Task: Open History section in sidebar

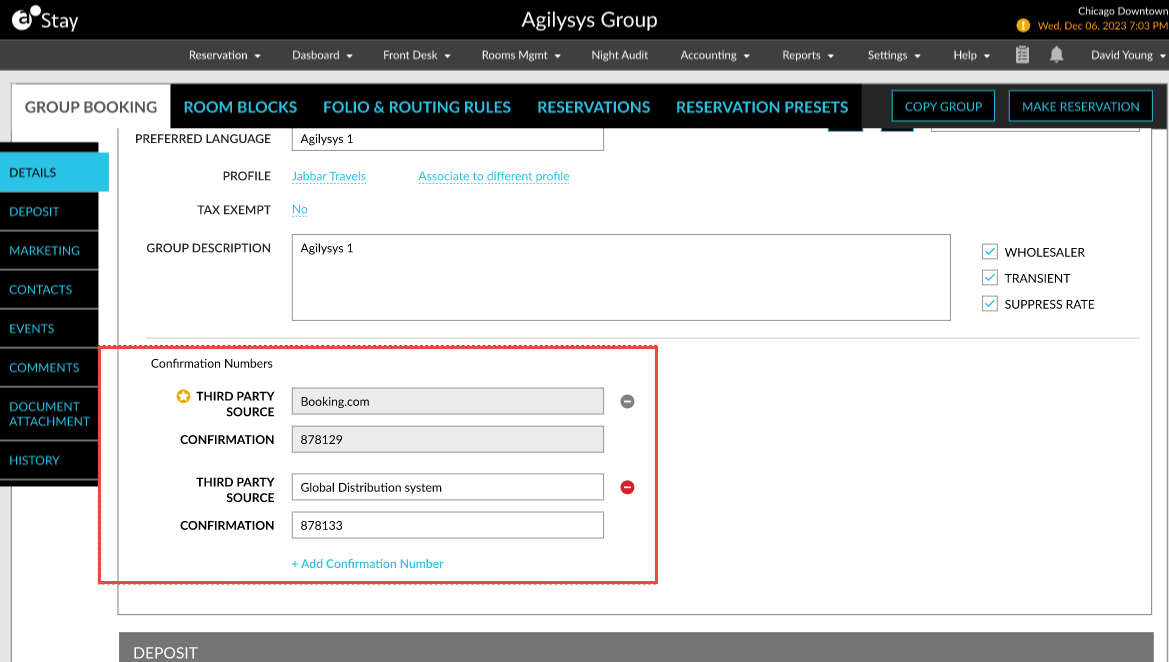Action: click(x=49, y=461)
